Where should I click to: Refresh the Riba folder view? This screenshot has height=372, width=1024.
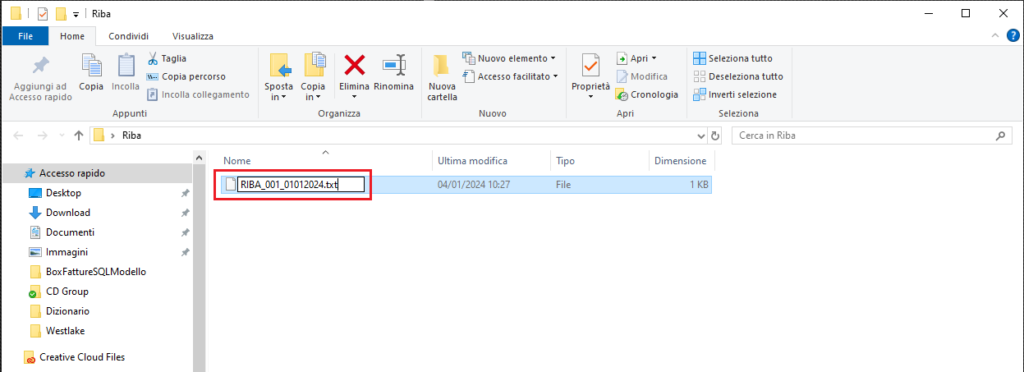pos(715,136)
